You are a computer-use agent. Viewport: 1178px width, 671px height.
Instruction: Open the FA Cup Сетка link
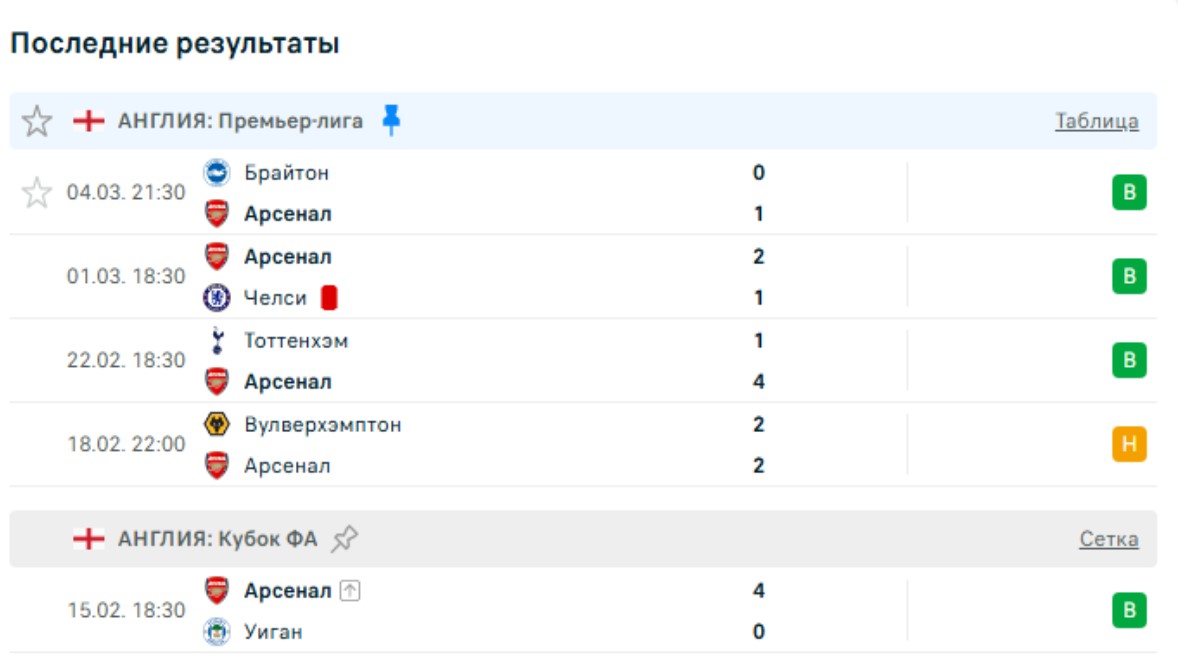tap(1108, 540)
